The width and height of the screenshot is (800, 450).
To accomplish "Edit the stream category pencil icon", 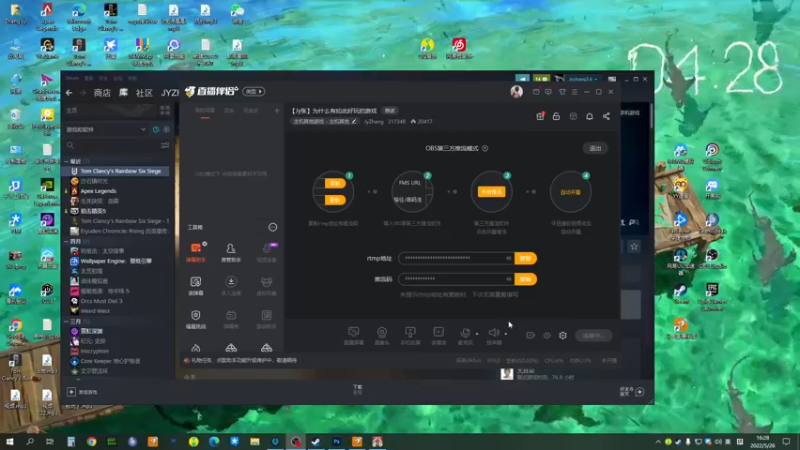I will click(x=354, y=121).
